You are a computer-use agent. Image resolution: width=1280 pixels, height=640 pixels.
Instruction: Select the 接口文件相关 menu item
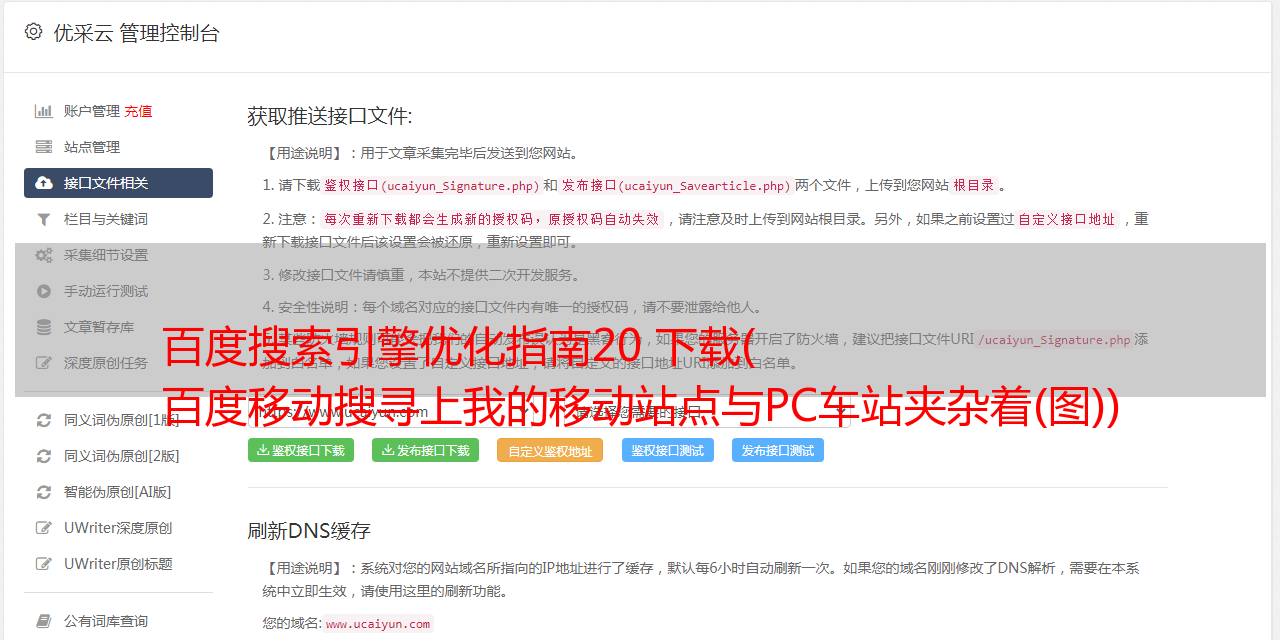(118, 183)
